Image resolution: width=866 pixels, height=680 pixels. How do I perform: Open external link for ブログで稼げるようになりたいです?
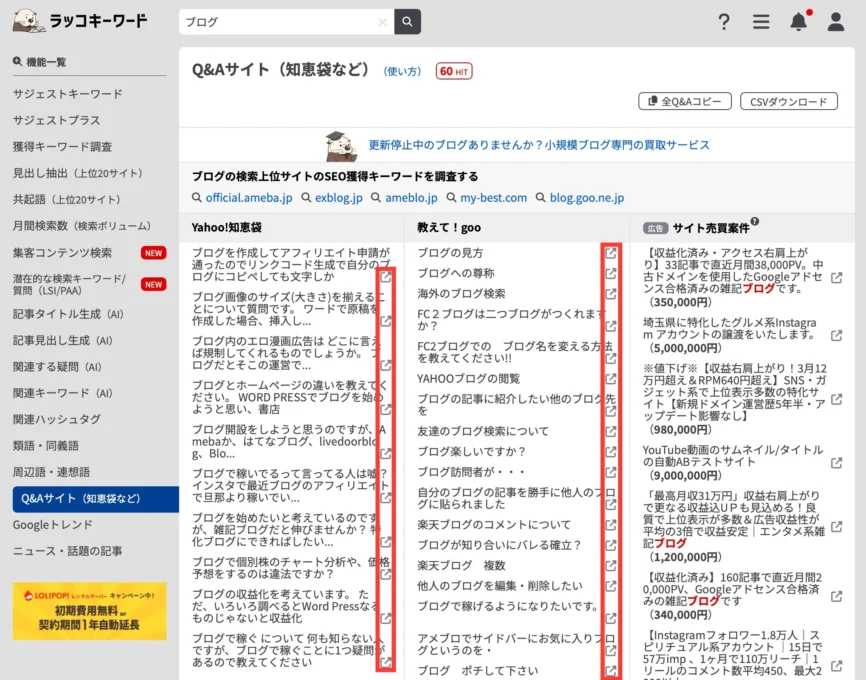[x=610, y=618]
